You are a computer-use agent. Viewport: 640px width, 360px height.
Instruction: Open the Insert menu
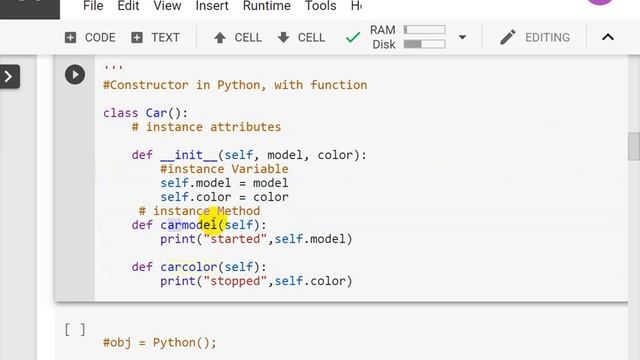pos(212,6)
